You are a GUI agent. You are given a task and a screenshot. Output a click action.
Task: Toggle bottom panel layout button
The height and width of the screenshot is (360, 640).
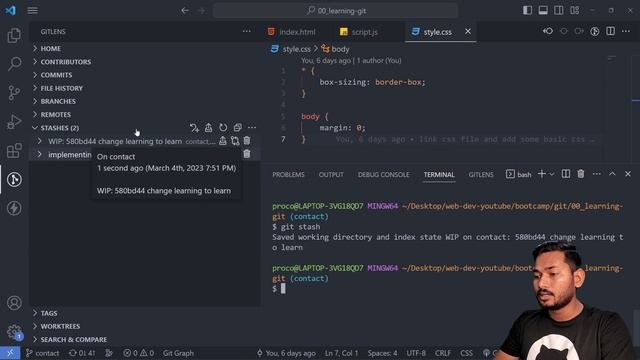click(543, 11)
